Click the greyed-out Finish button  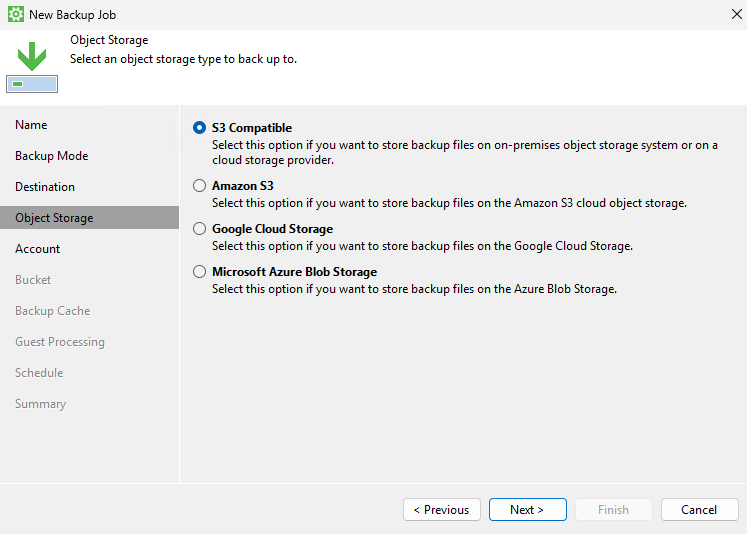(614, 510)
